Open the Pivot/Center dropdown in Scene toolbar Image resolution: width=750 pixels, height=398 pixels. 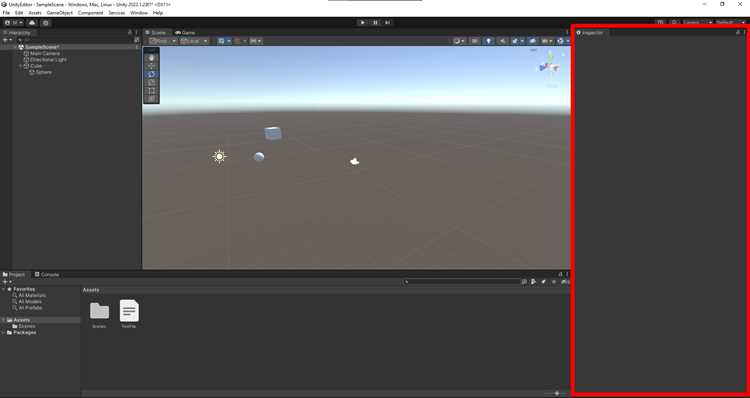coord(163,41)
